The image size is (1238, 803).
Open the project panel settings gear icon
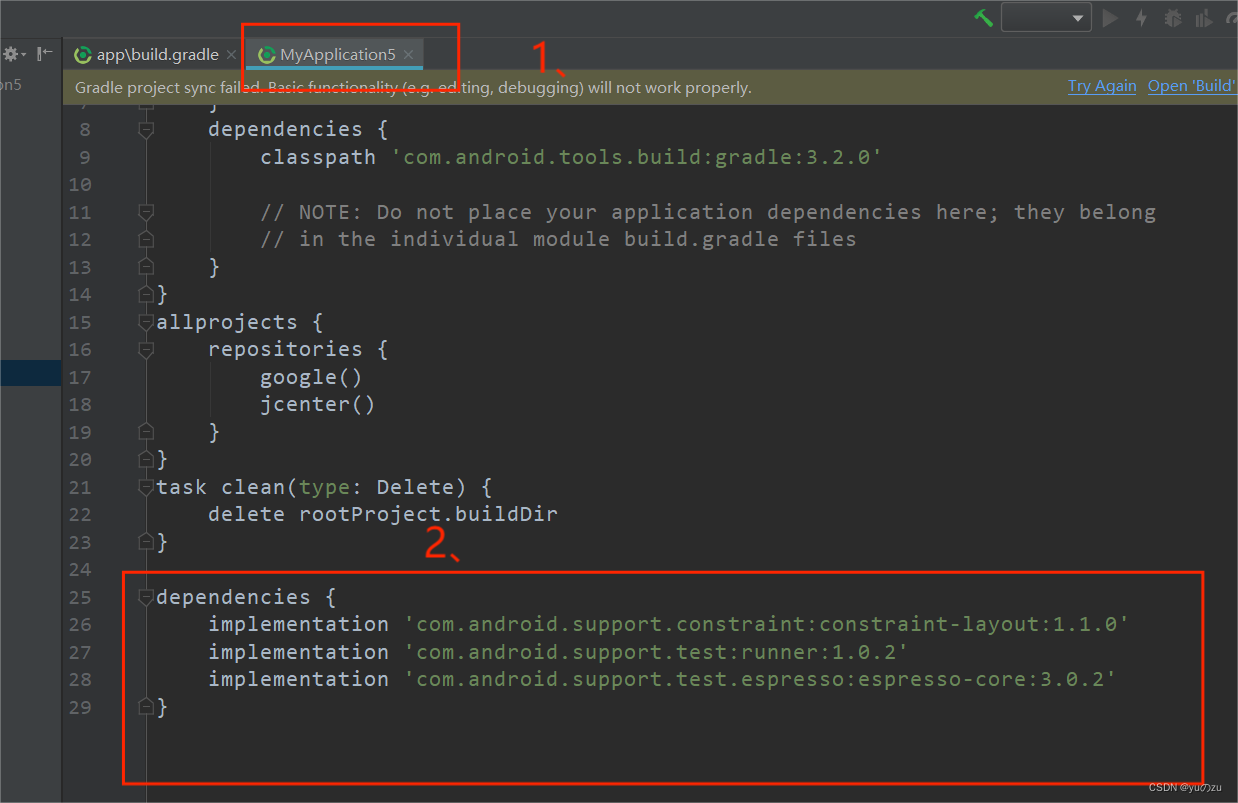[x=10, y=53]
